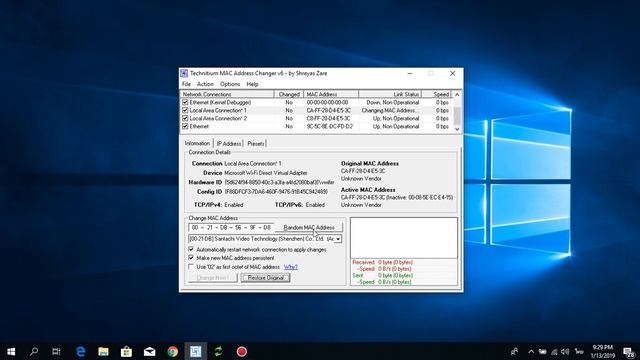
Task: Open the Help menu
Action: 252,84
